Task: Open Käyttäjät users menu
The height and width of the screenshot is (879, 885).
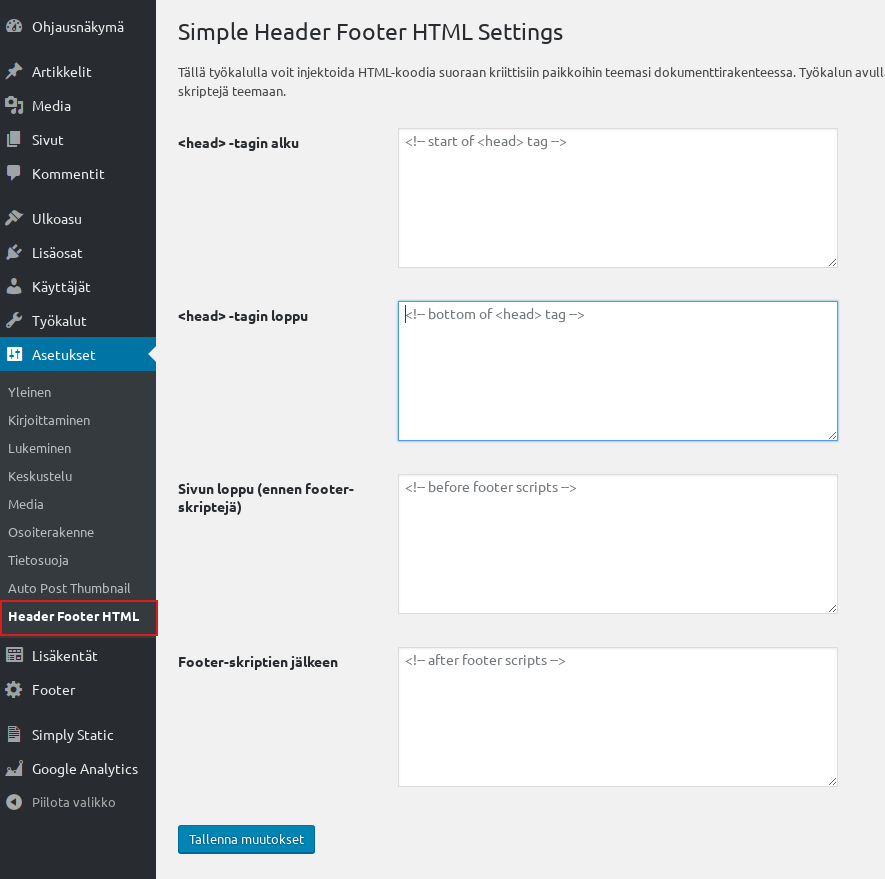Action: pos(78,286)
